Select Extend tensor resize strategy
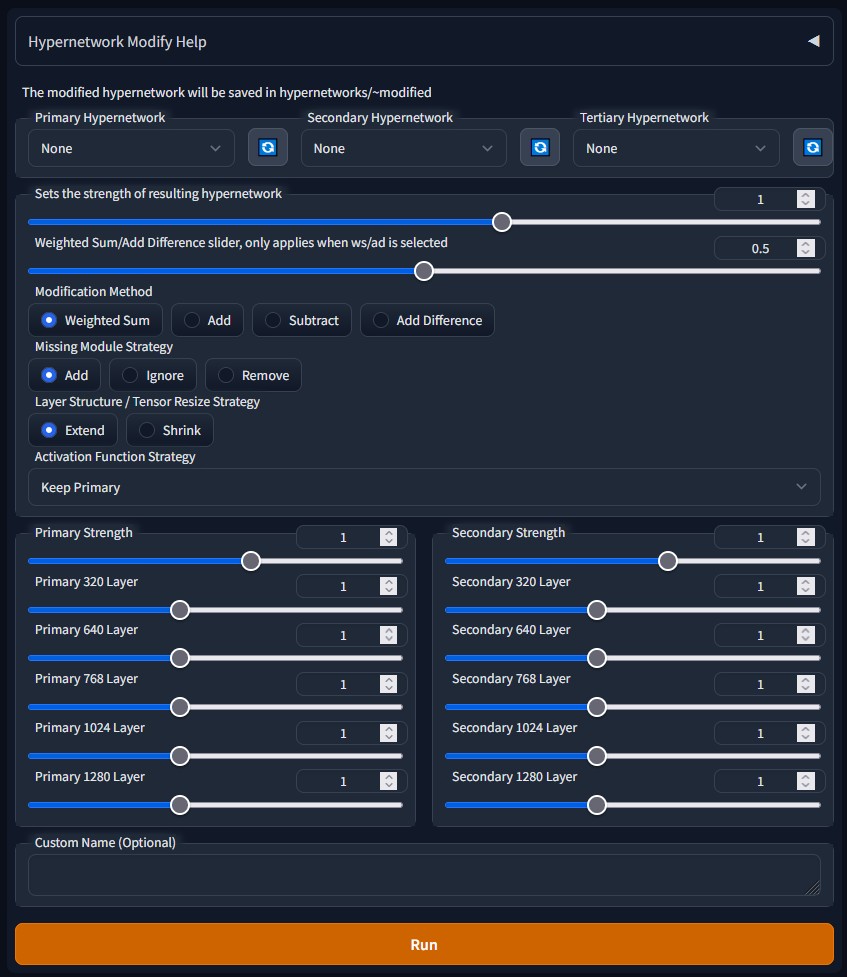The height and width of the screenshot is (977, 847). click(73, 430)
